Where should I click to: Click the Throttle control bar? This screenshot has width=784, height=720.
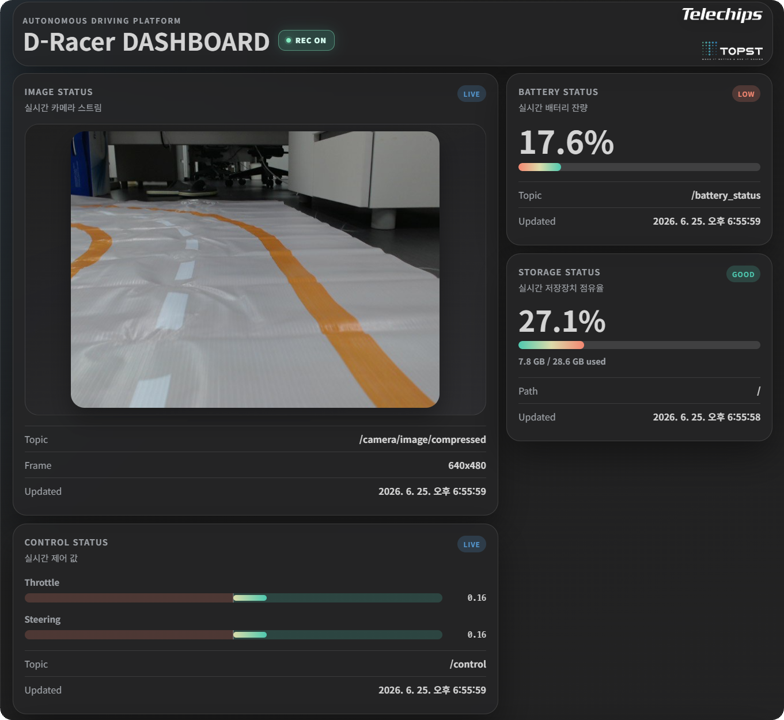coord(234,598)
